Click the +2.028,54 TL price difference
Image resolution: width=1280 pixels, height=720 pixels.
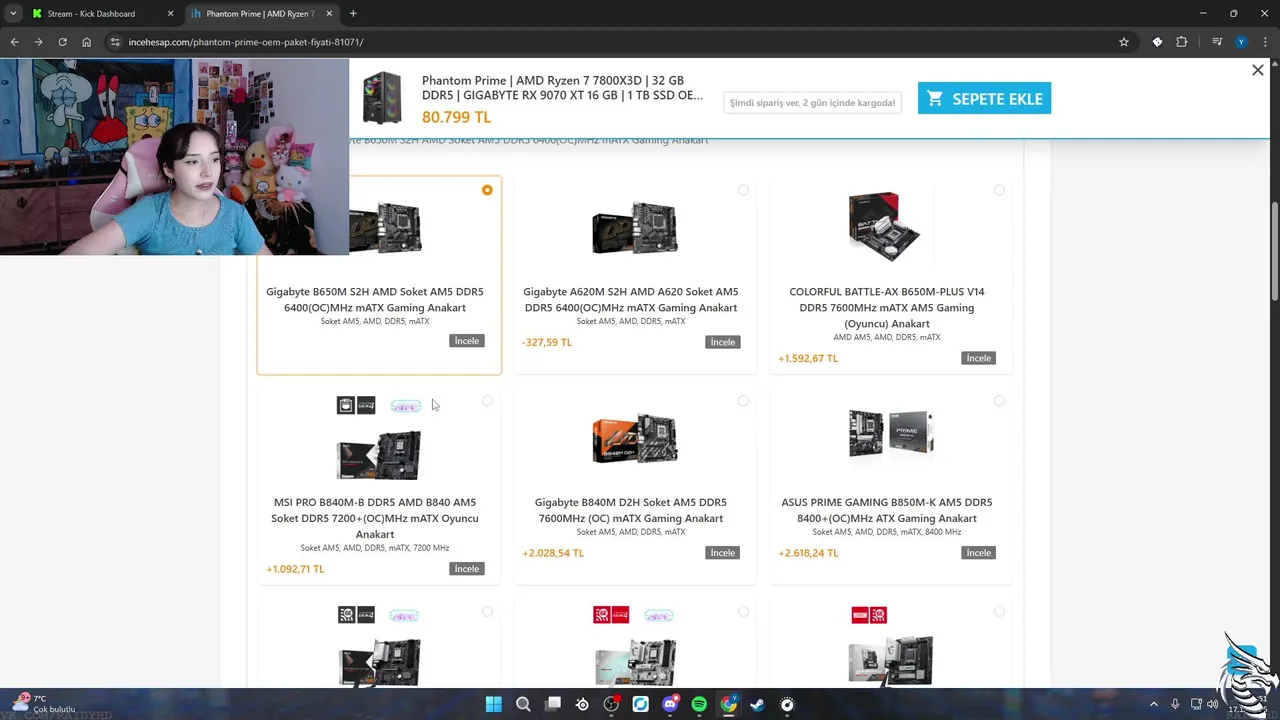[553, 553]
